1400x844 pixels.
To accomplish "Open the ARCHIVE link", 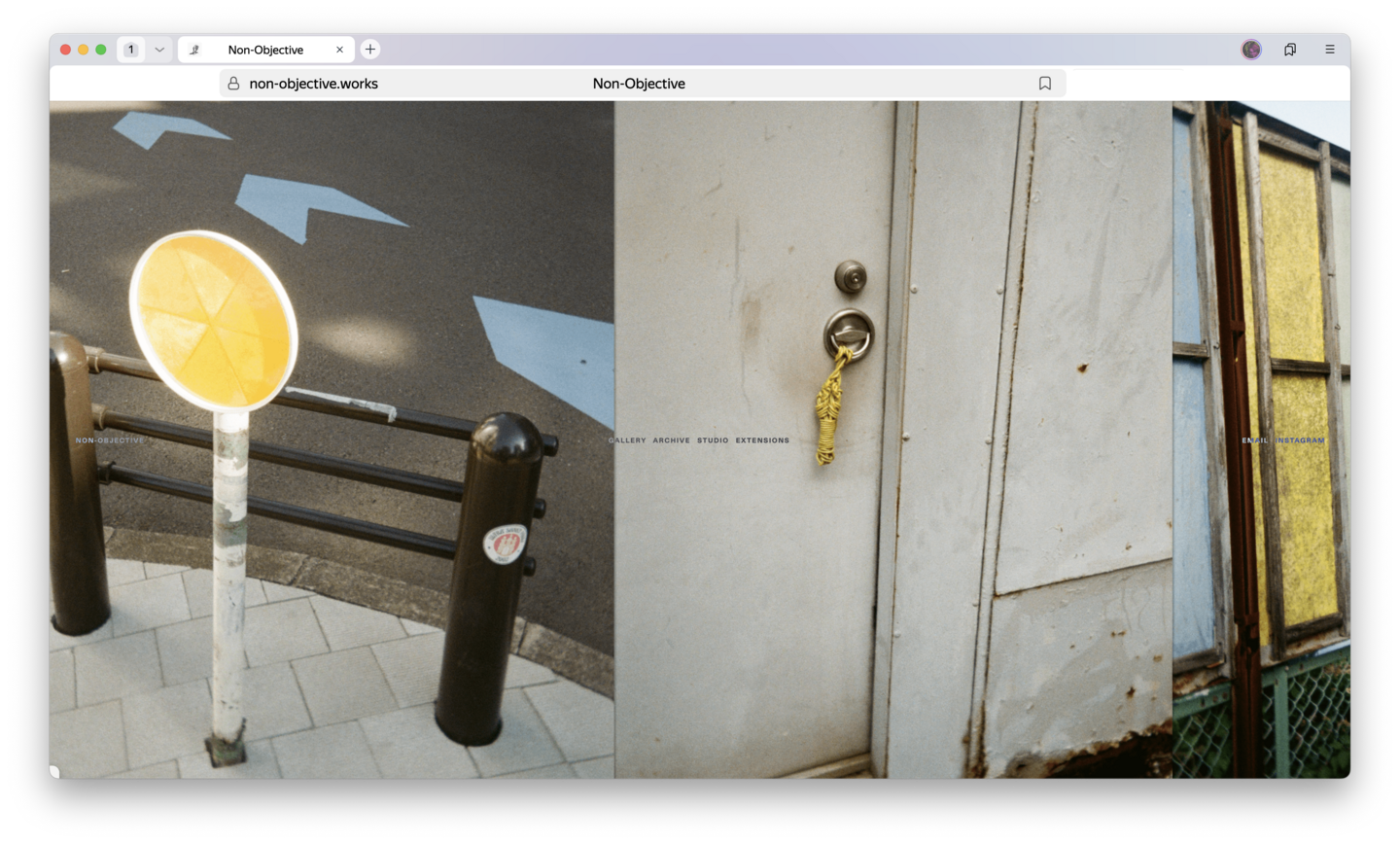I will [672, 440].
